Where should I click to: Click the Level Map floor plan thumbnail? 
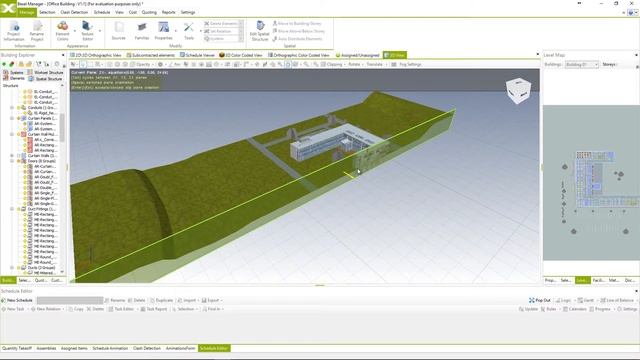pos(591,183)
